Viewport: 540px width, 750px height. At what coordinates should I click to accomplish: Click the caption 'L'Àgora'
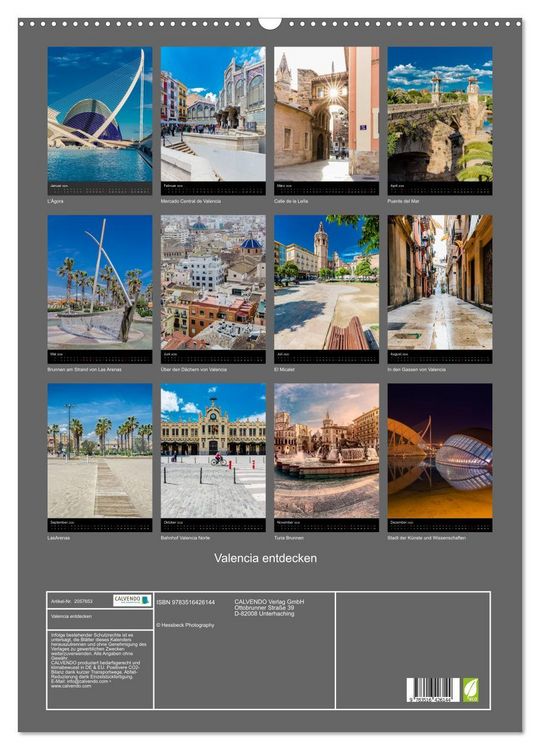pos(55,201)
